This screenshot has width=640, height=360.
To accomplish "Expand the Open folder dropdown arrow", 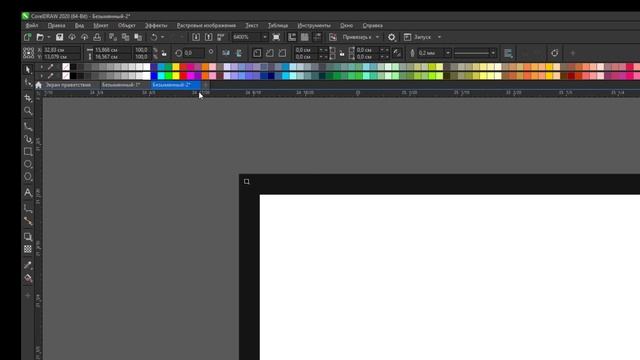I will [x=49, y=37].
